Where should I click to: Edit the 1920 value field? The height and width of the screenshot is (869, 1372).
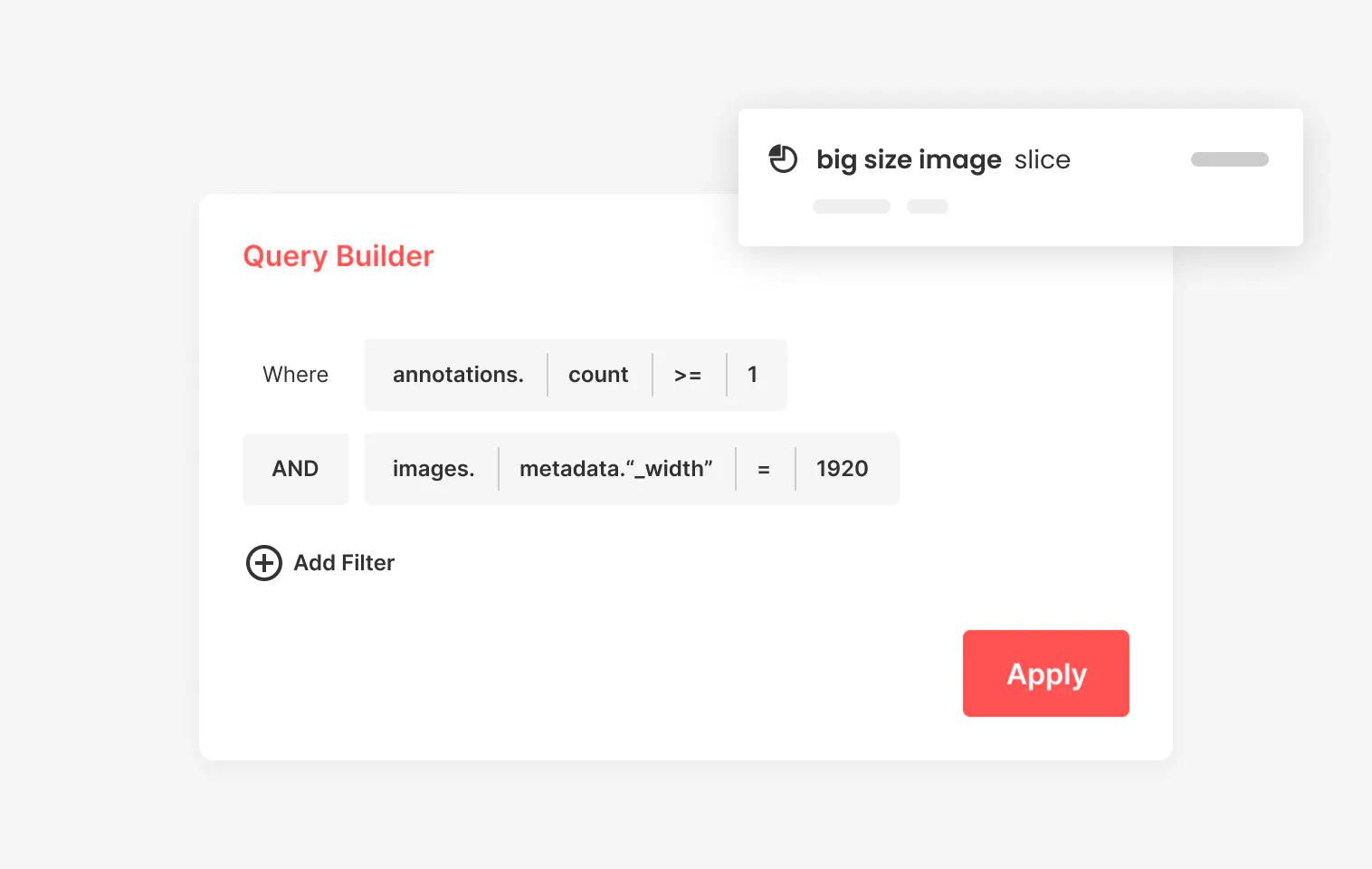[x=843, y=469]
